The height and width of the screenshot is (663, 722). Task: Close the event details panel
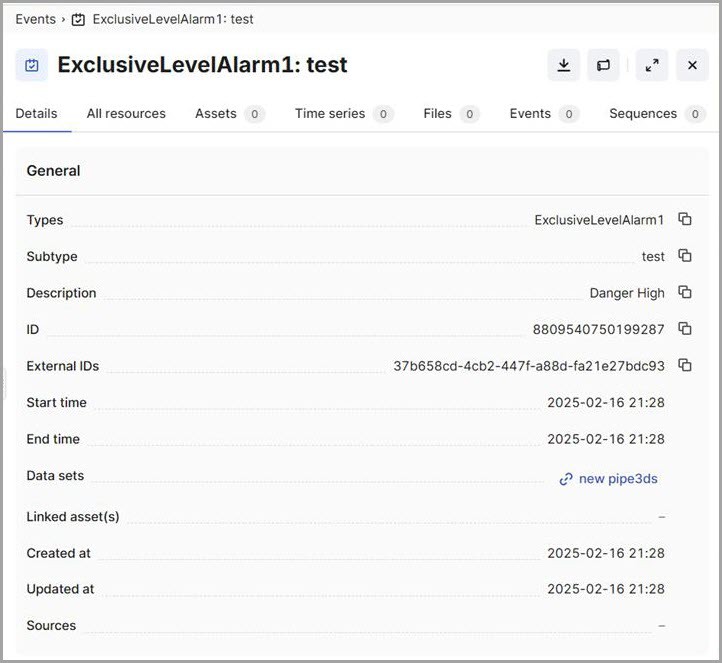pyautogui.click(x=692, y=65)
